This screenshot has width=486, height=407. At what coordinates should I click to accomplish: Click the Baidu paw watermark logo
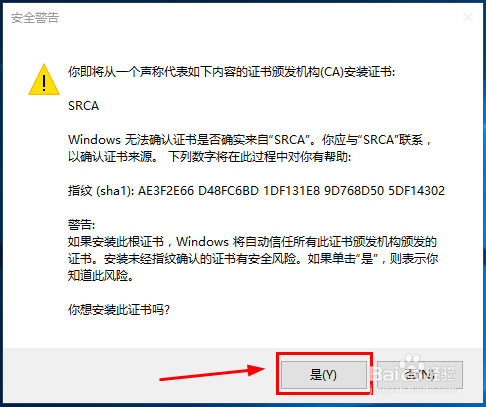coord(411,361)
